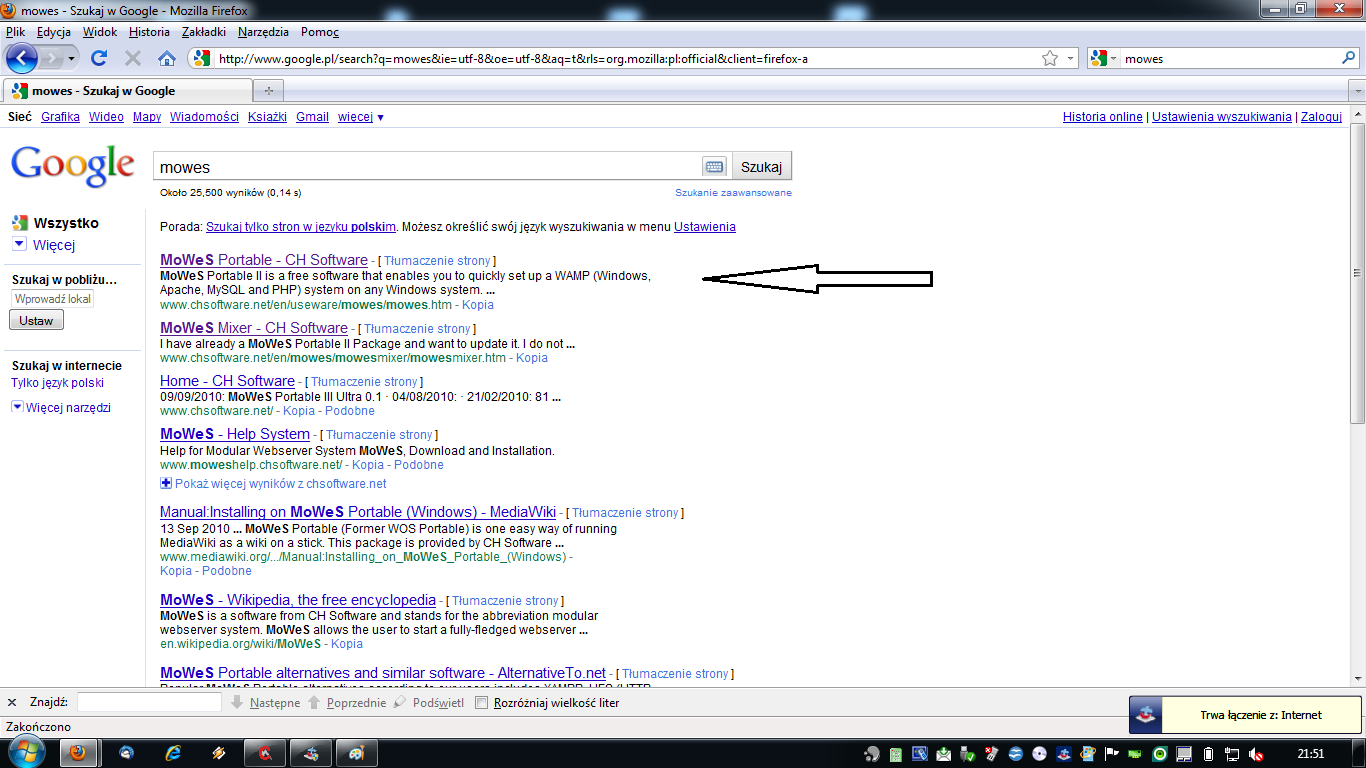Open the Widok menu
The width and height of the screenshot is (1366, 768).
[x=100, y=32]
